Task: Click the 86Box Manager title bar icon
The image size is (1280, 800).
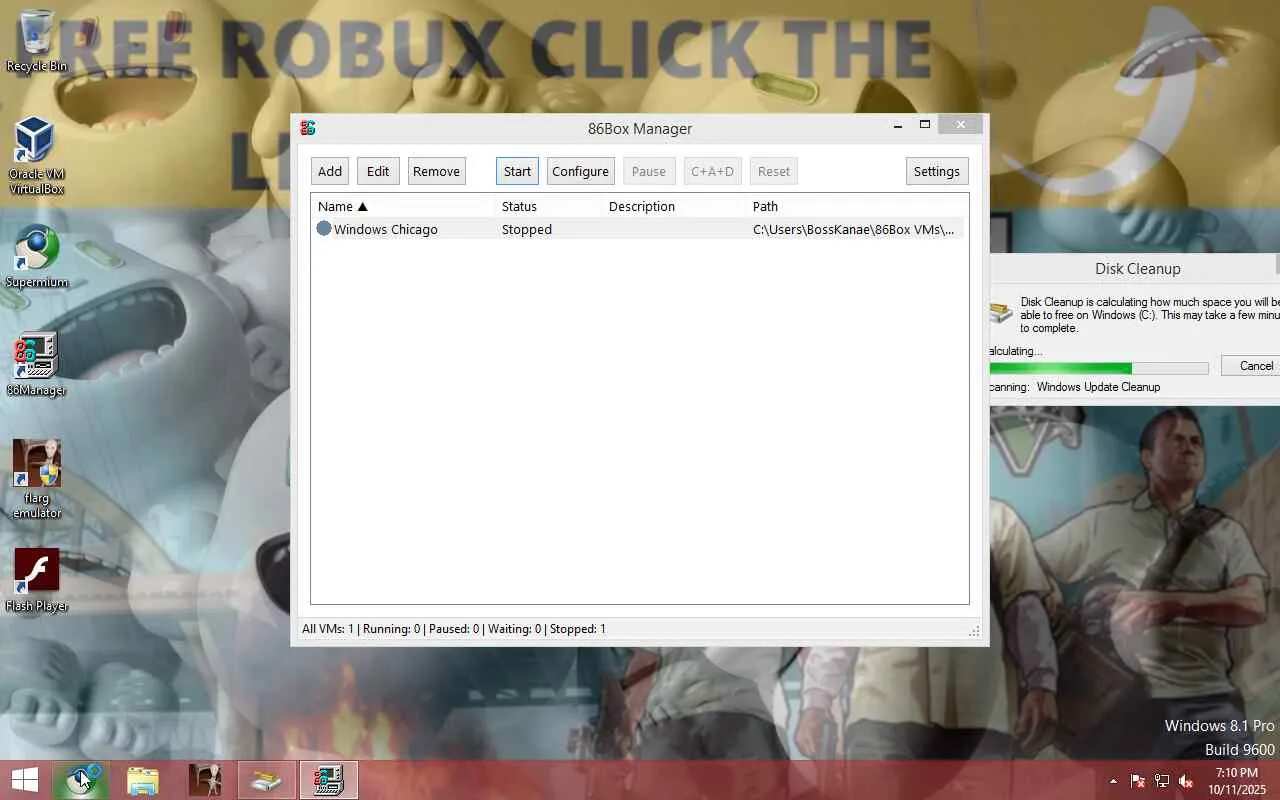Action: [308, 128]
